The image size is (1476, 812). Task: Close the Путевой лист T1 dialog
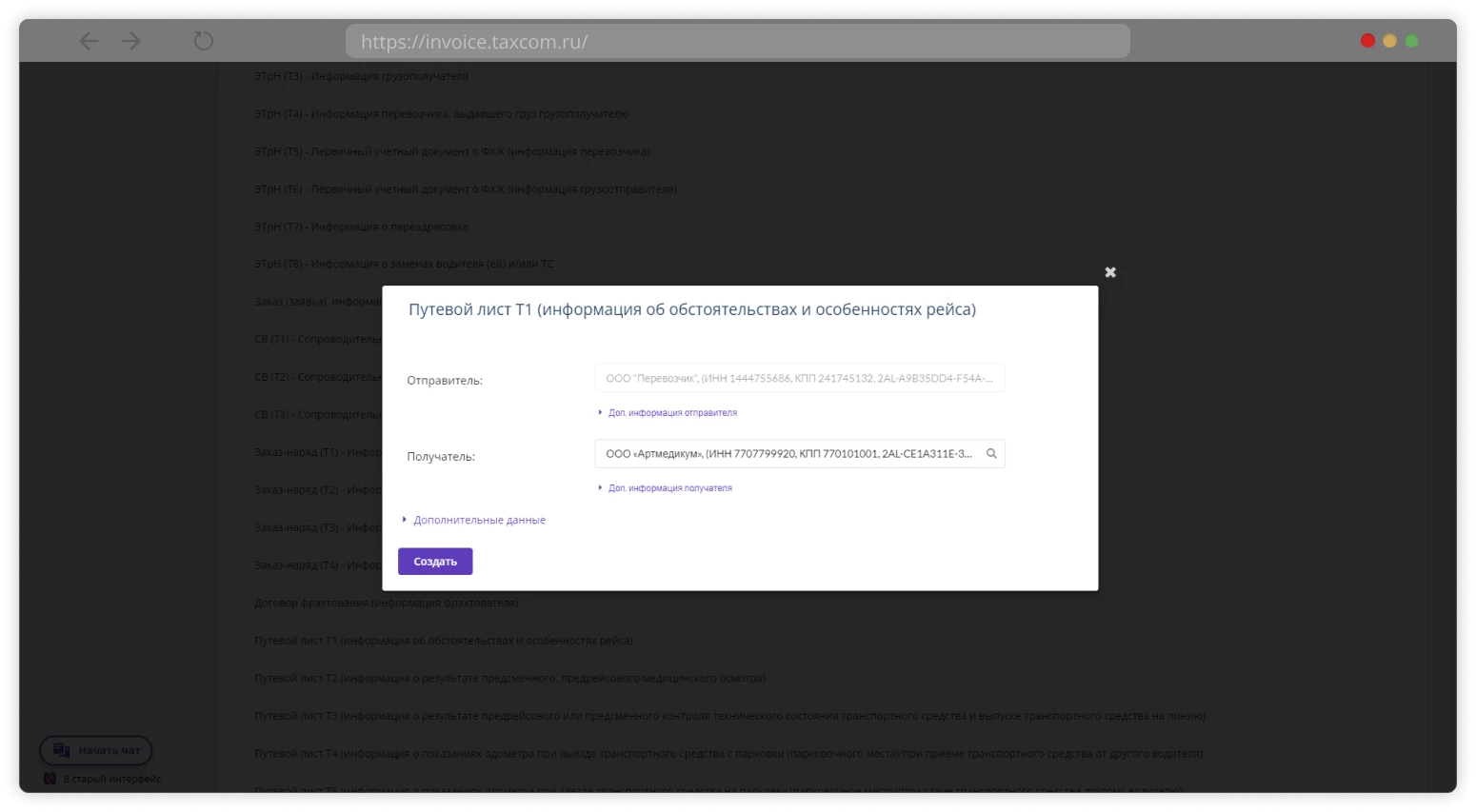click(x=1110, y=272)
